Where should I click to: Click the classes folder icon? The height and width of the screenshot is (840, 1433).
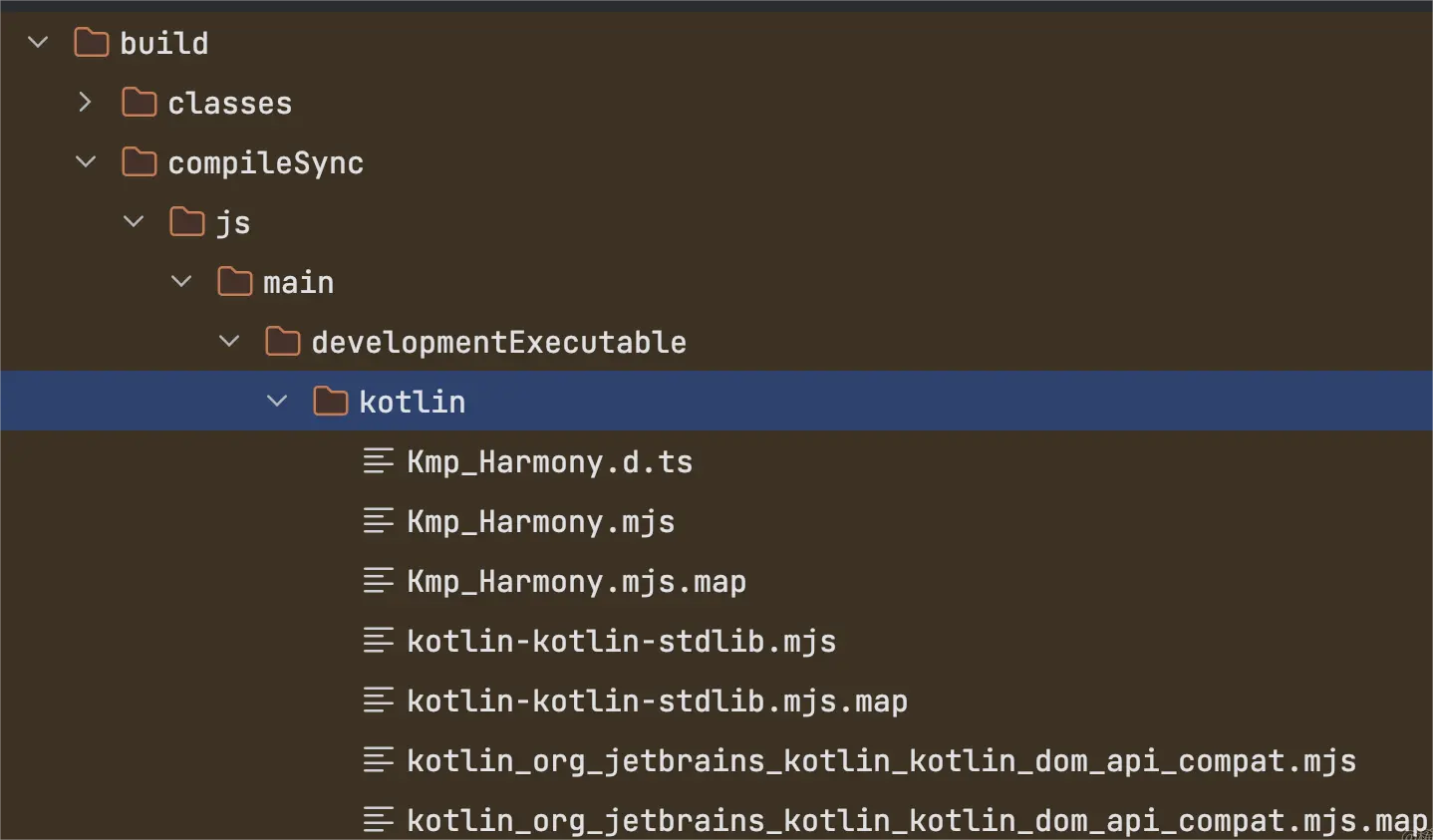click(x=140, y=103)
